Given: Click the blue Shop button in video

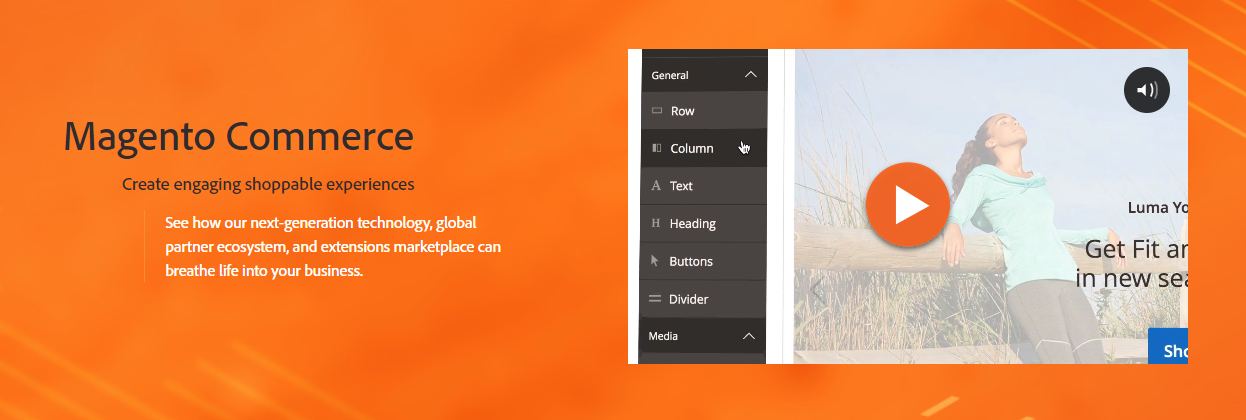Looking at the screenshot, I should point(1168,346).
